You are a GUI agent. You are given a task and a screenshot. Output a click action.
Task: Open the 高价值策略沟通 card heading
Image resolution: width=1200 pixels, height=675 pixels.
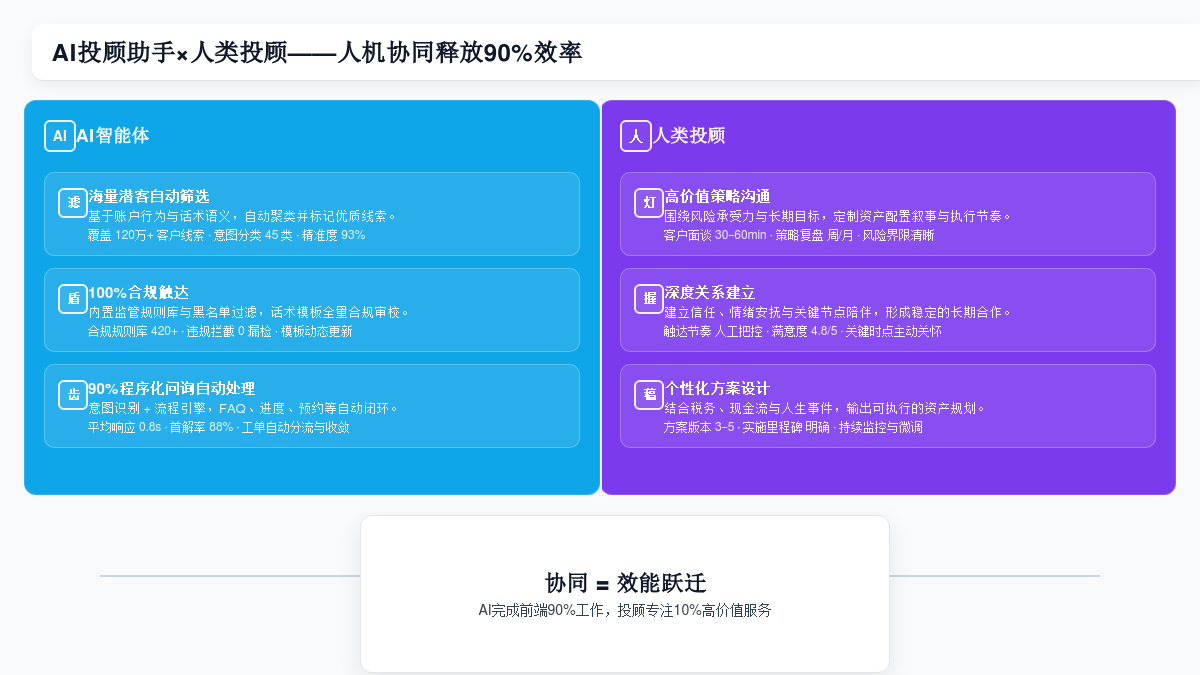coord(717,196)
